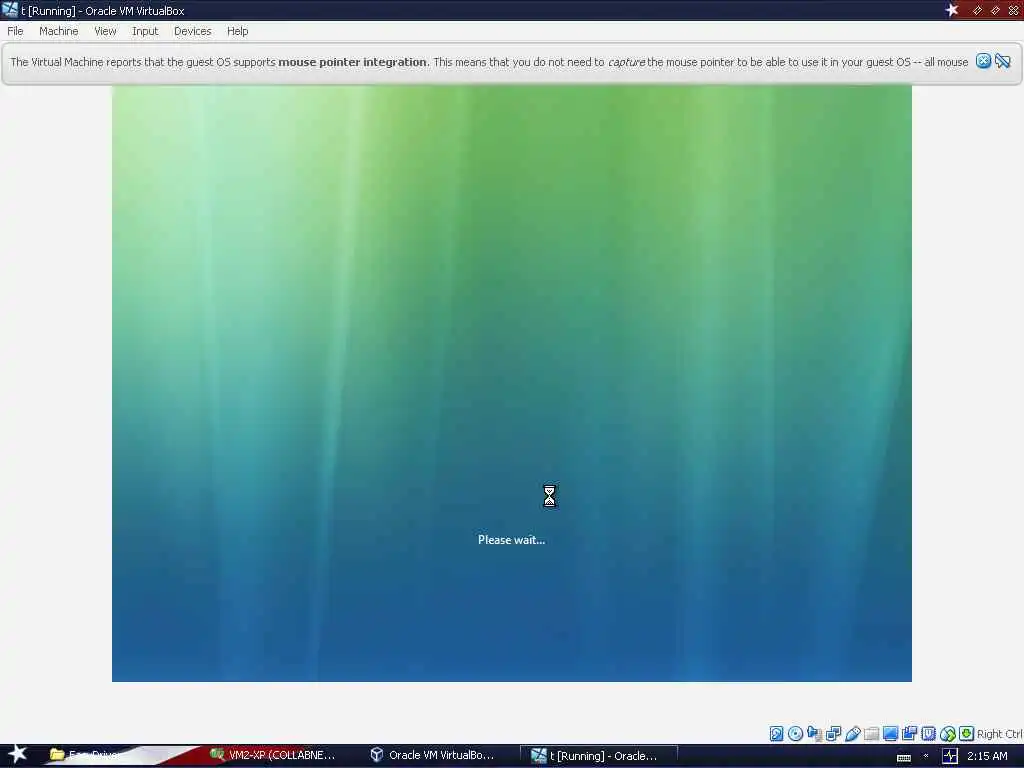1024x768 pixels.
Task: Click the Right Ctrl host key label
Action: (x=1000, y=733)
